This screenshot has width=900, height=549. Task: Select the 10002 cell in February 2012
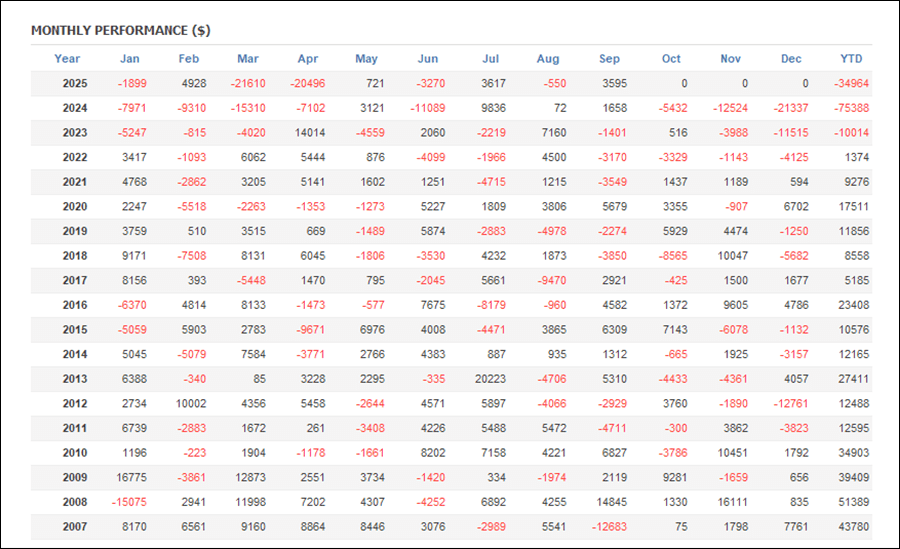tap(189, 404)
